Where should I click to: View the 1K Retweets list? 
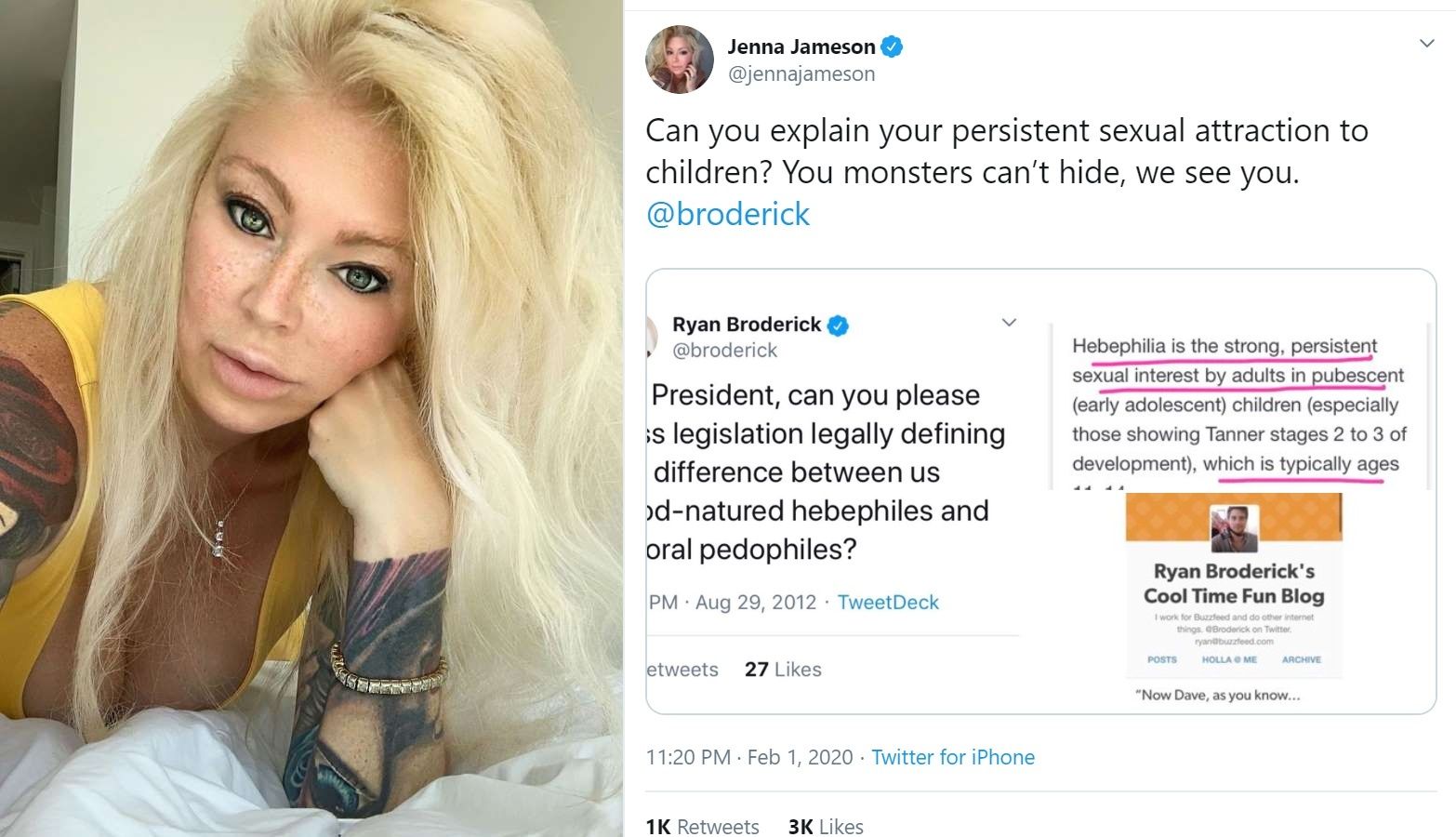pyautogui.click(x=702, y=826)
